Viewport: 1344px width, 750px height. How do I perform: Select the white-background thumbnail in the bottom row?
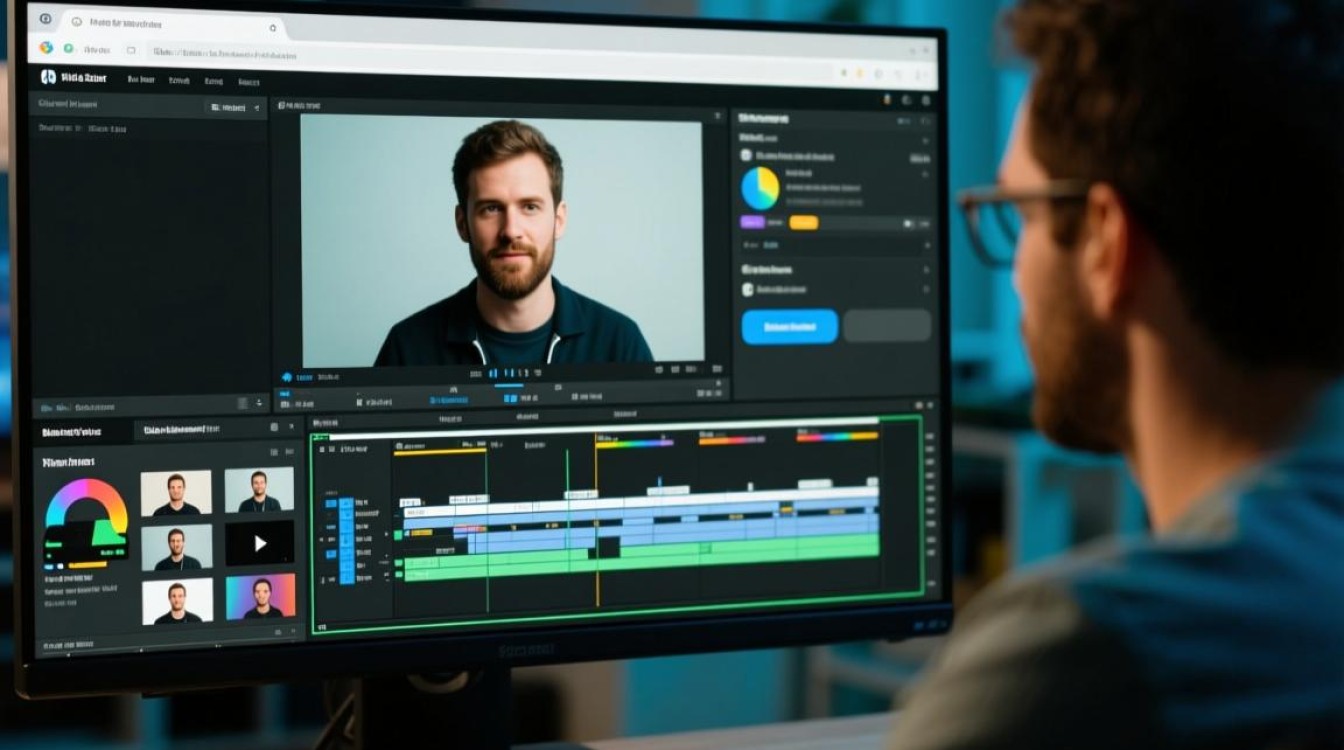pyautogui.click(x=177, y=601)
